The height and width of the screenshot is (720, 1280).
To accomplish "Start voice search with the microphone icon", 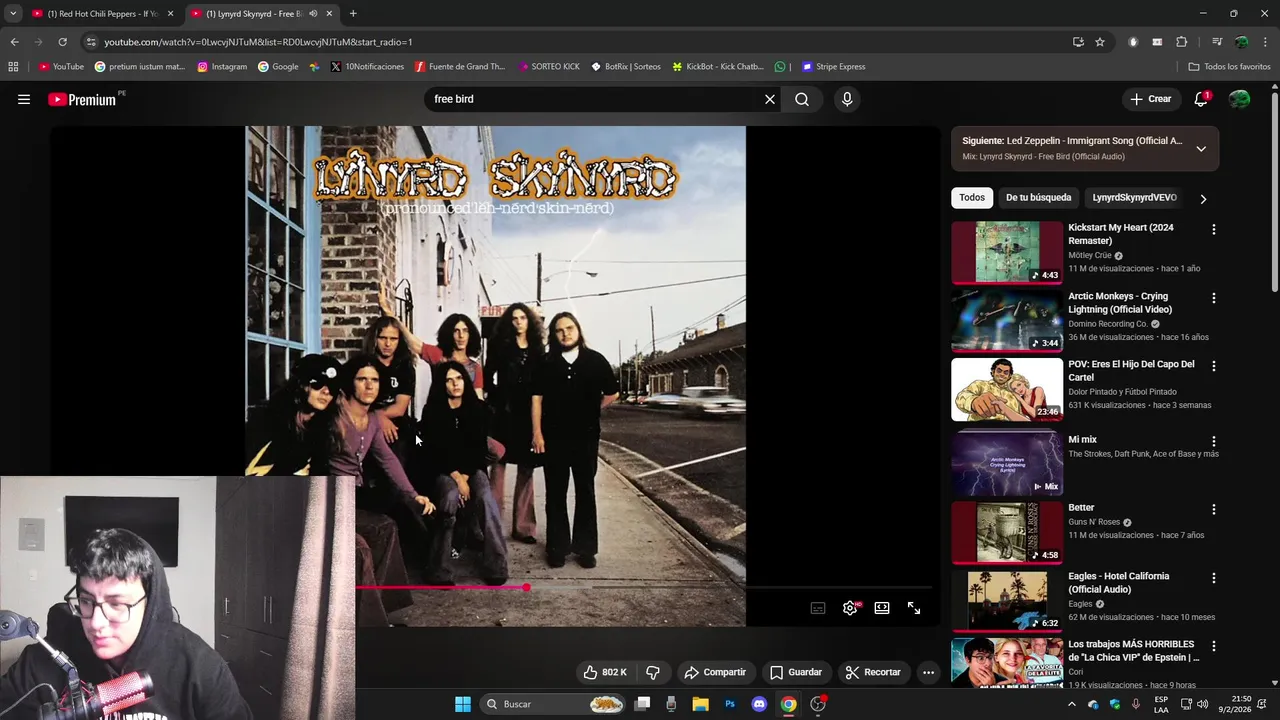I will (847, 99).
